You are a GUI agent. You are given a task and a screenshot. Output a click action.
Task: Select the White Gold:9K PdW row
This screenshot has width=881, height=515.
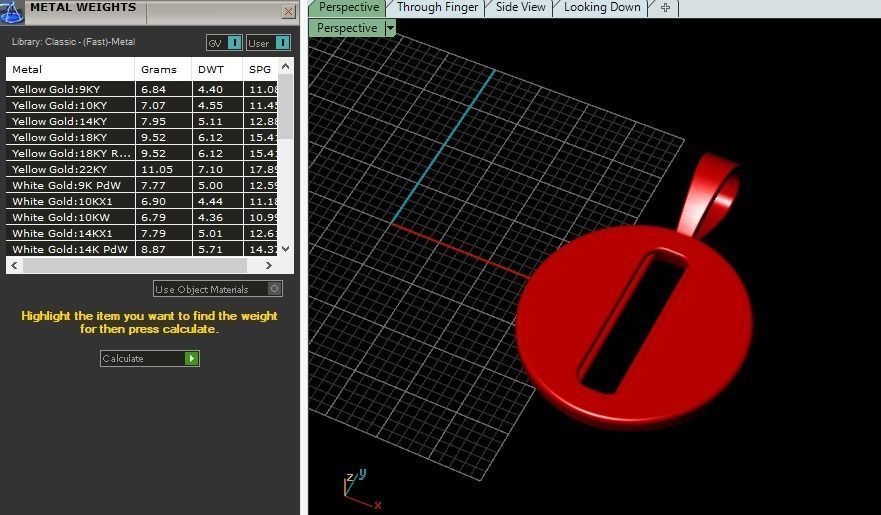[x=142, y=185]
